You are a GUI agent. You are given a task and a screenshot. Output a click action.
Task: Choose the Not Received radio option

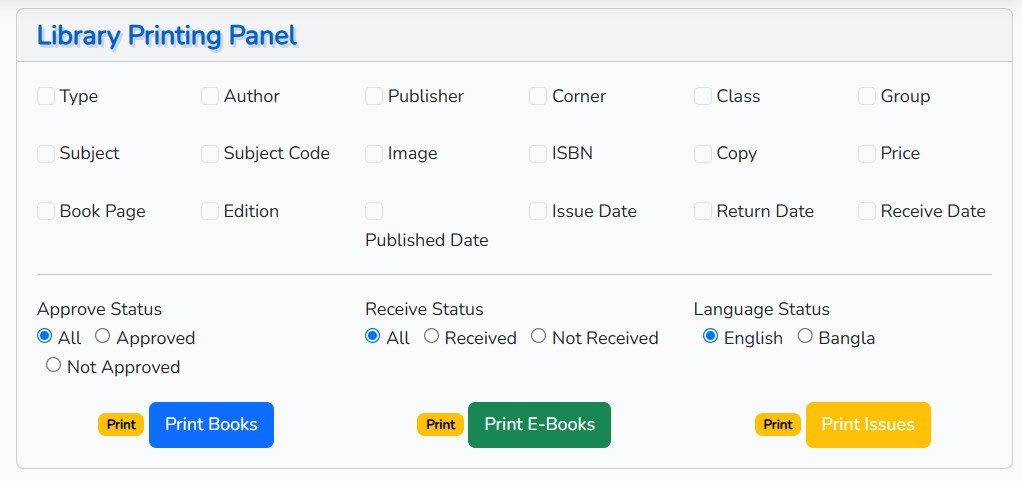point(538,336)
